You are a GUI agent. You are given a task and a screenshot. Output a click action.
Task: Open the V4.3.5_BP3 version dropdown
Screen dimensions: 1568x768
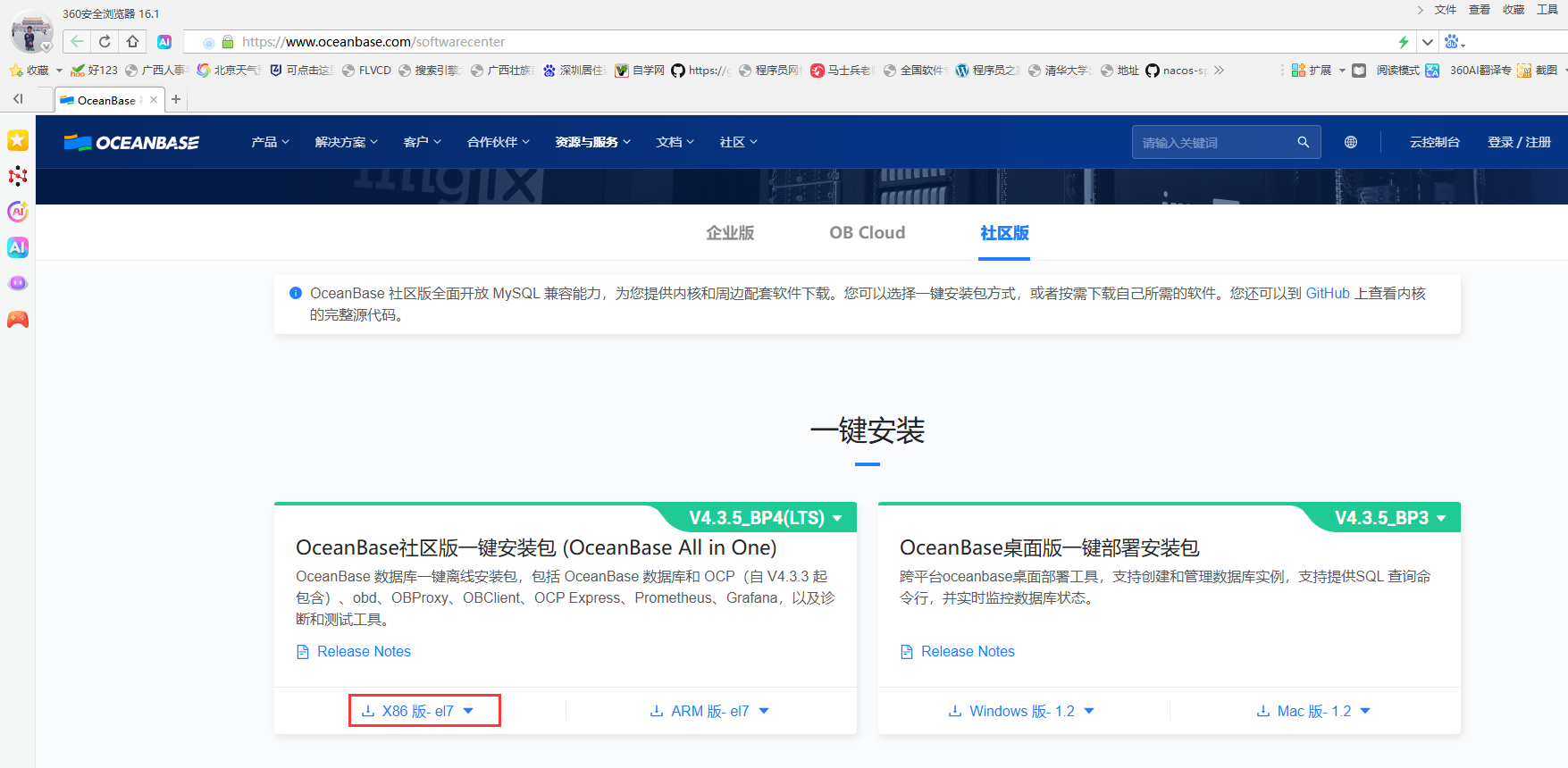[x=1390, y=518]
